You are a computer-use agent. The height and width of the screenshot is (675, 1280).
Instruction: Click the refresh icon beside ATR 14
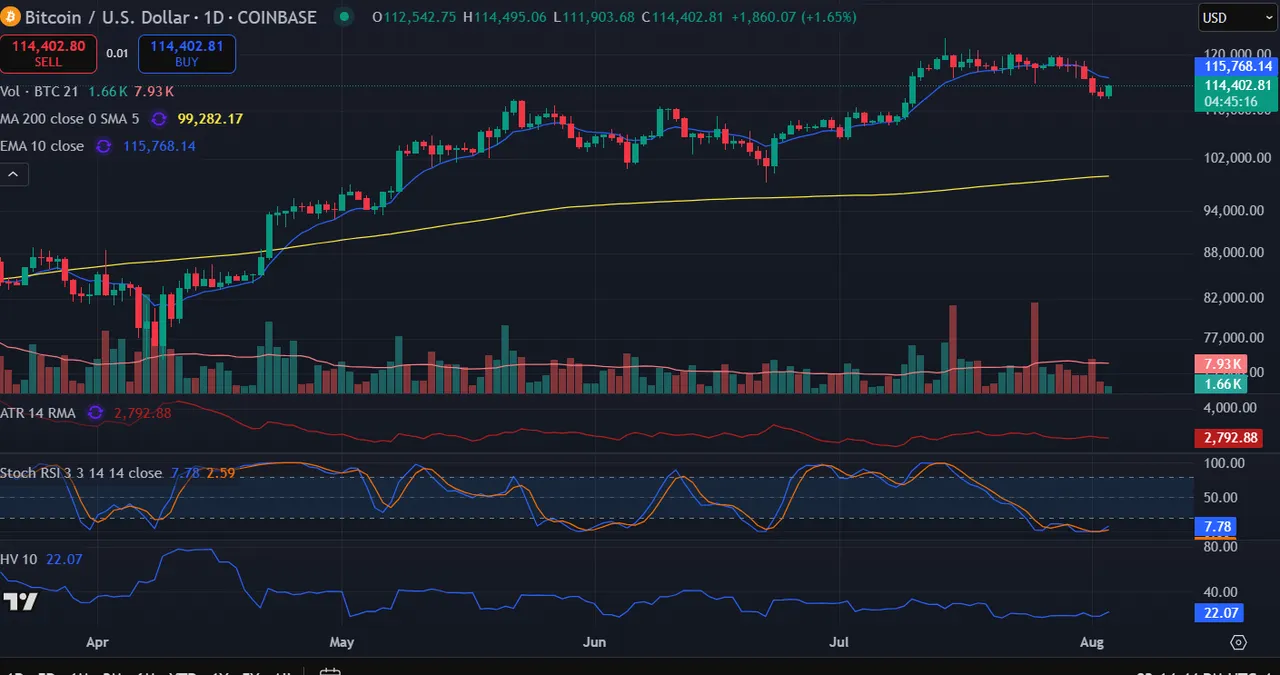coord(96,412)
